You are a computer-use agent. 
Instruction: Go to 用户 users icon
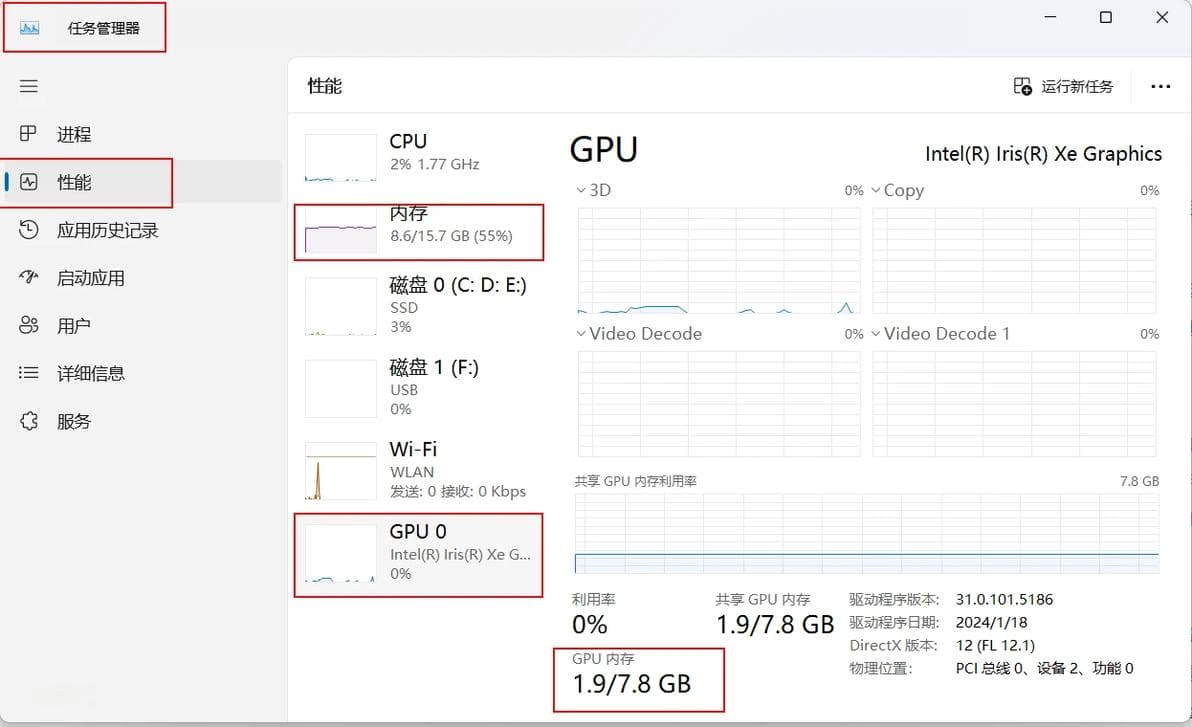tap(29, 326)
